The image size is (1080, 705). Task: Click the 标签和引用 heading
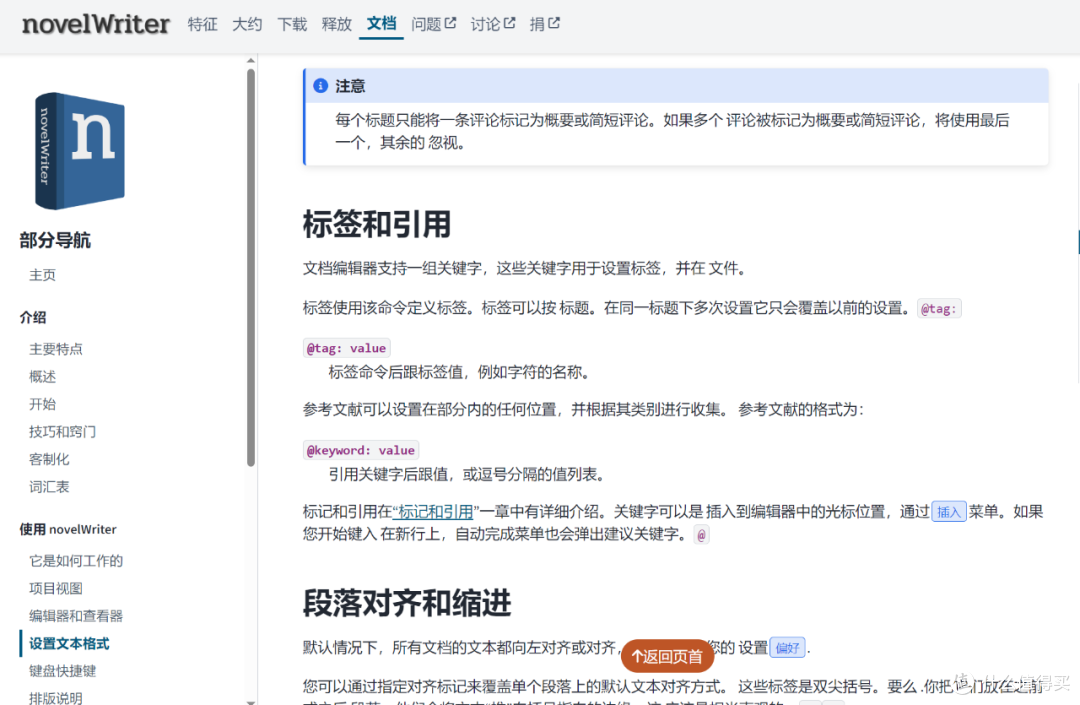pos(377,224)
